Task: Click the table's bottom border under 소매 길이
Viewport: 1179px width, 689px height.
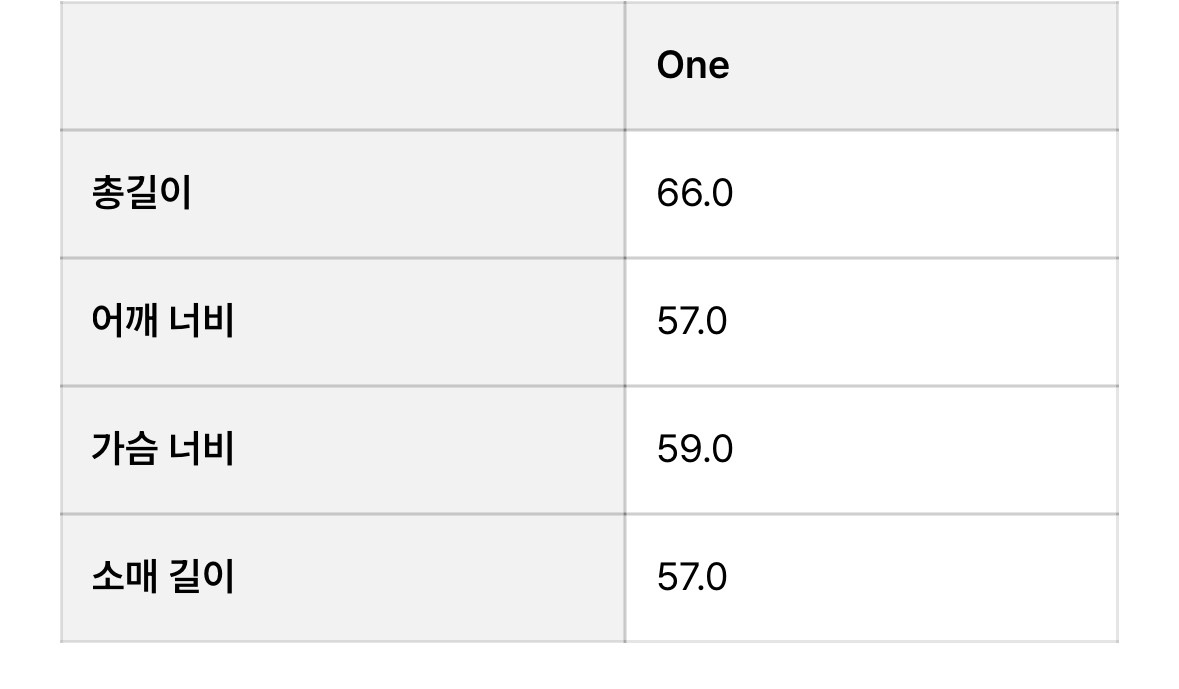Action: coord(342,641)
